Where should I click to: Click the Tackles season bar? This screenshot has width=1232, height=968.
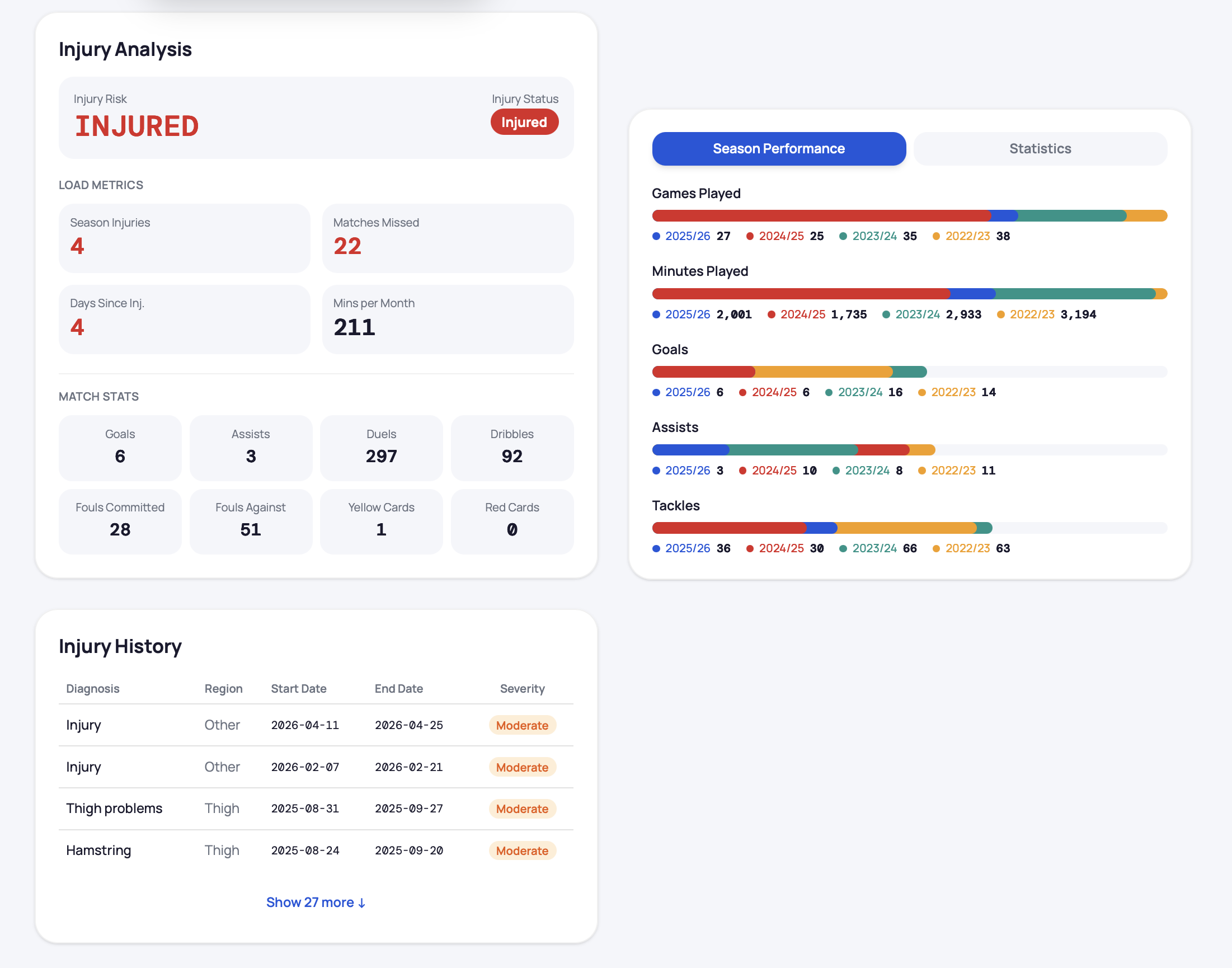point(910,528)
